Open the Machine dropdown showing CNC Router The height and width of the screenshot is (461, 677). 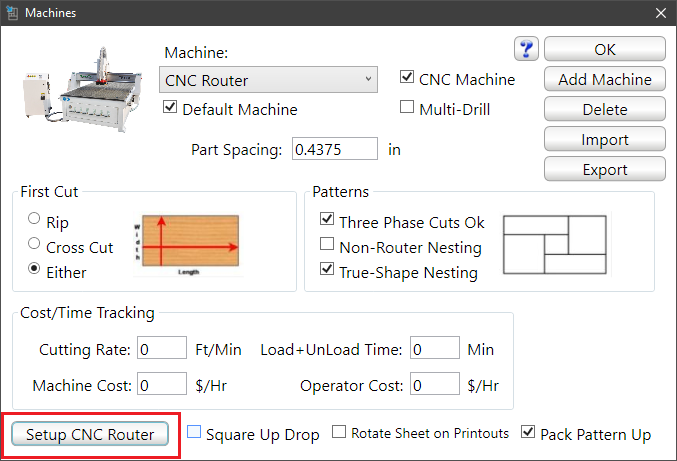click(267, 80)
